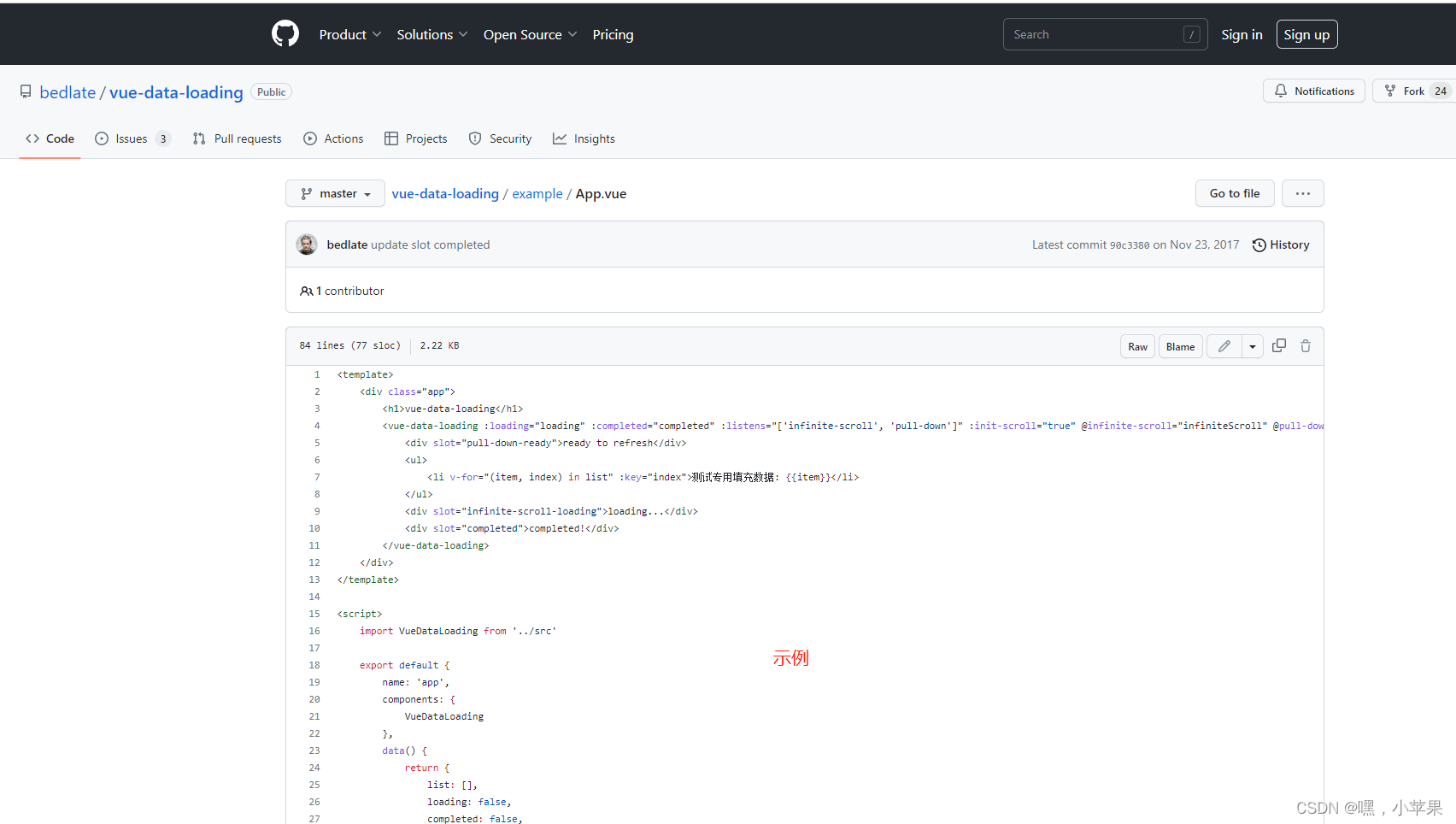Click the bedlate author name in commit bar
This screenshot has height=824, width=1456.
click(347, 244)
